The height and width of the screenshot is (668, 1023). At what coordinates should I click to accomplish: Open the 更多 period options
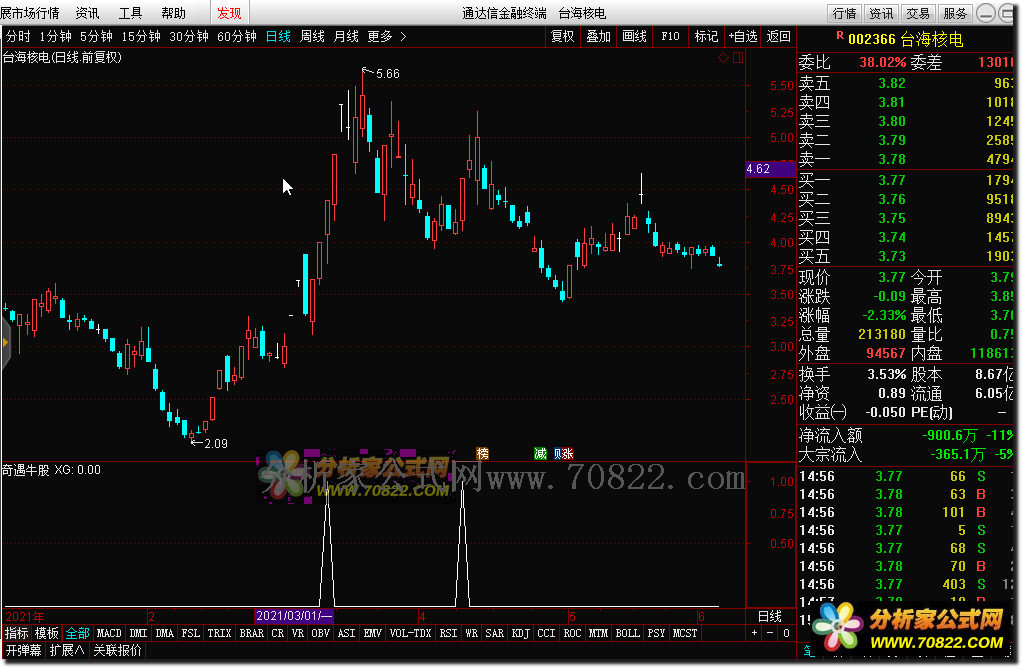(x=380, y=37)
